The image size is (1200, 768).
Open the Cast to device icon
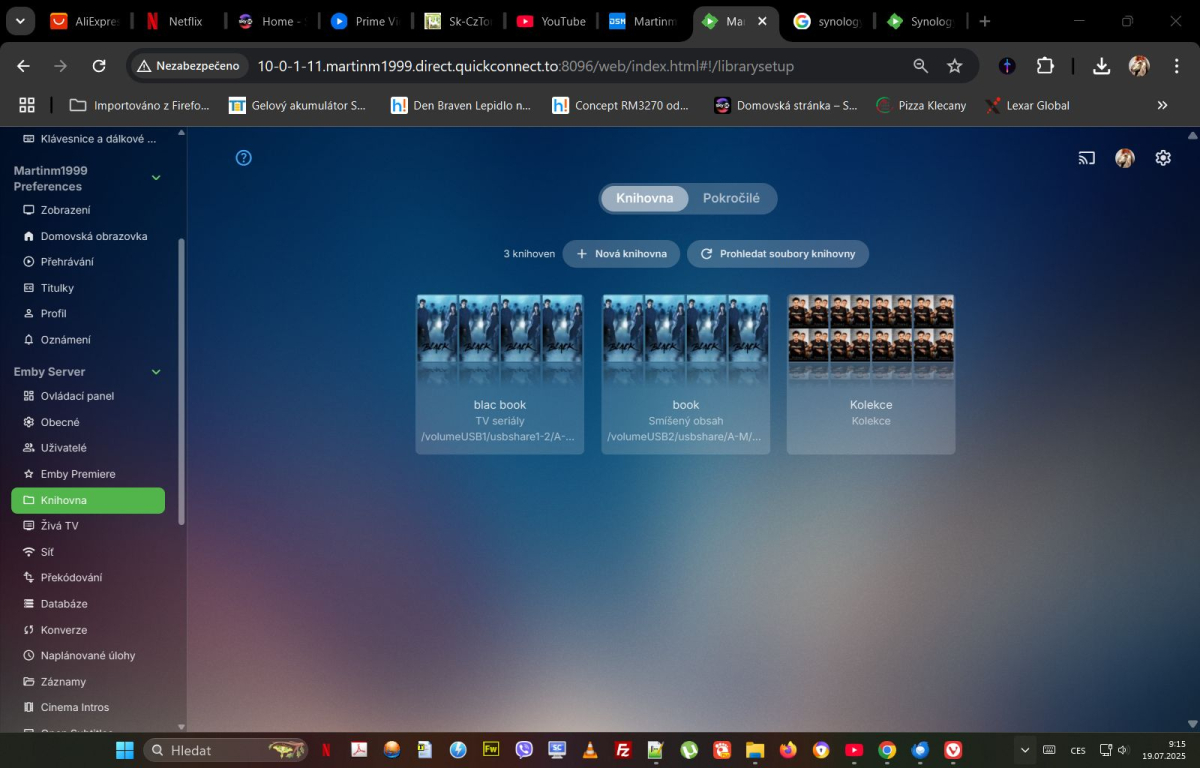click(1087, 157)
